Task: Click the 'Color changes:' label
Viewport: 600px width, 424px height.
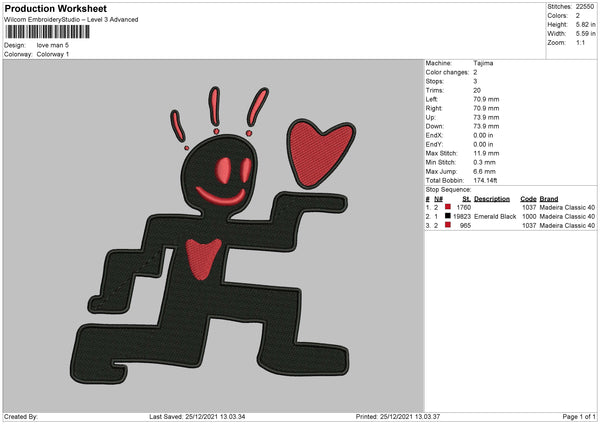Action: (x=447, y=72)
